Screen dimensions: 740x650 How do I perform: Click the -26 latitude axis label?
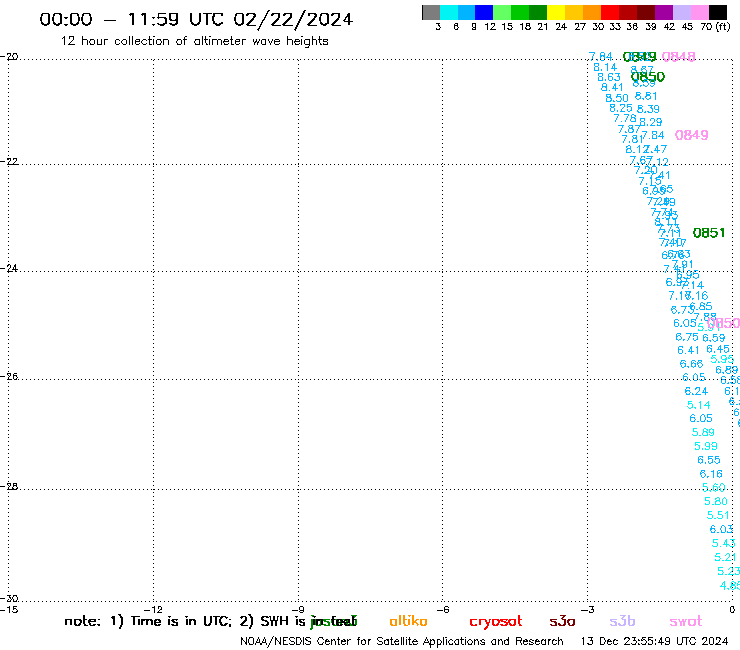(9, 377)
